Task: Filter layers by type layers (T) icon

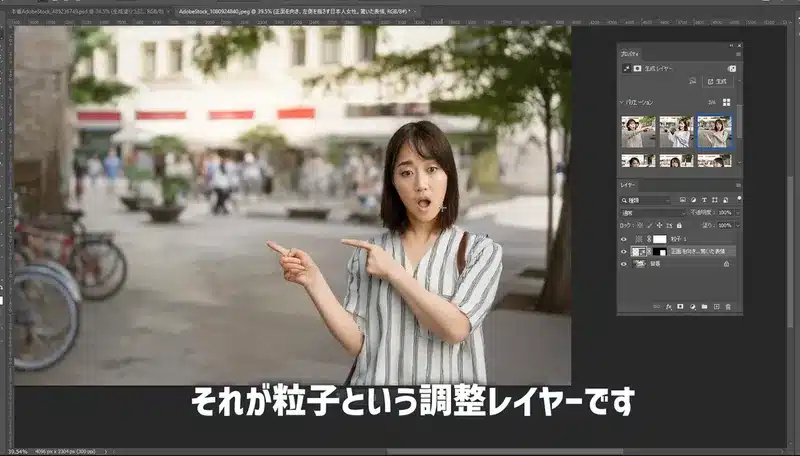Action: pyautogui.click(x=704, y=199)
